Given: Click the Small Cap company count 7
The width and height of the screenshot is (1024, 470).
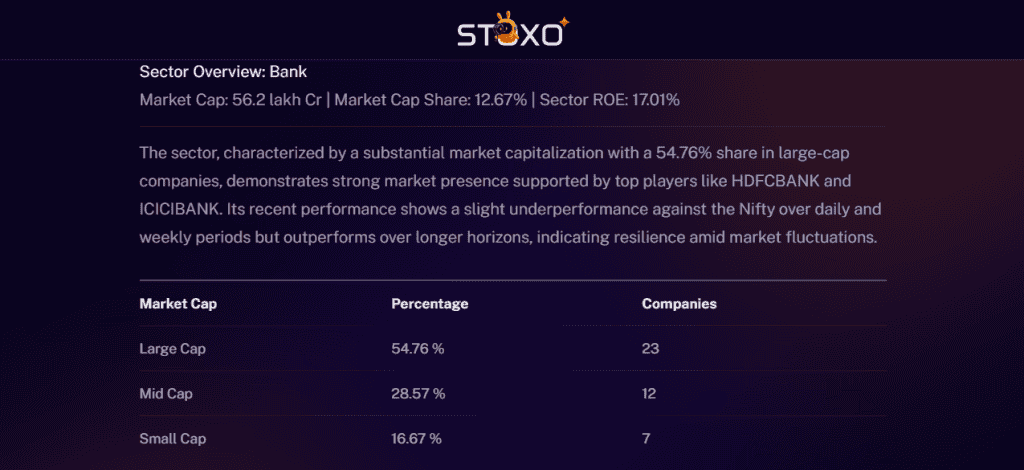Looking at the screenshot, I should (646, 438).
